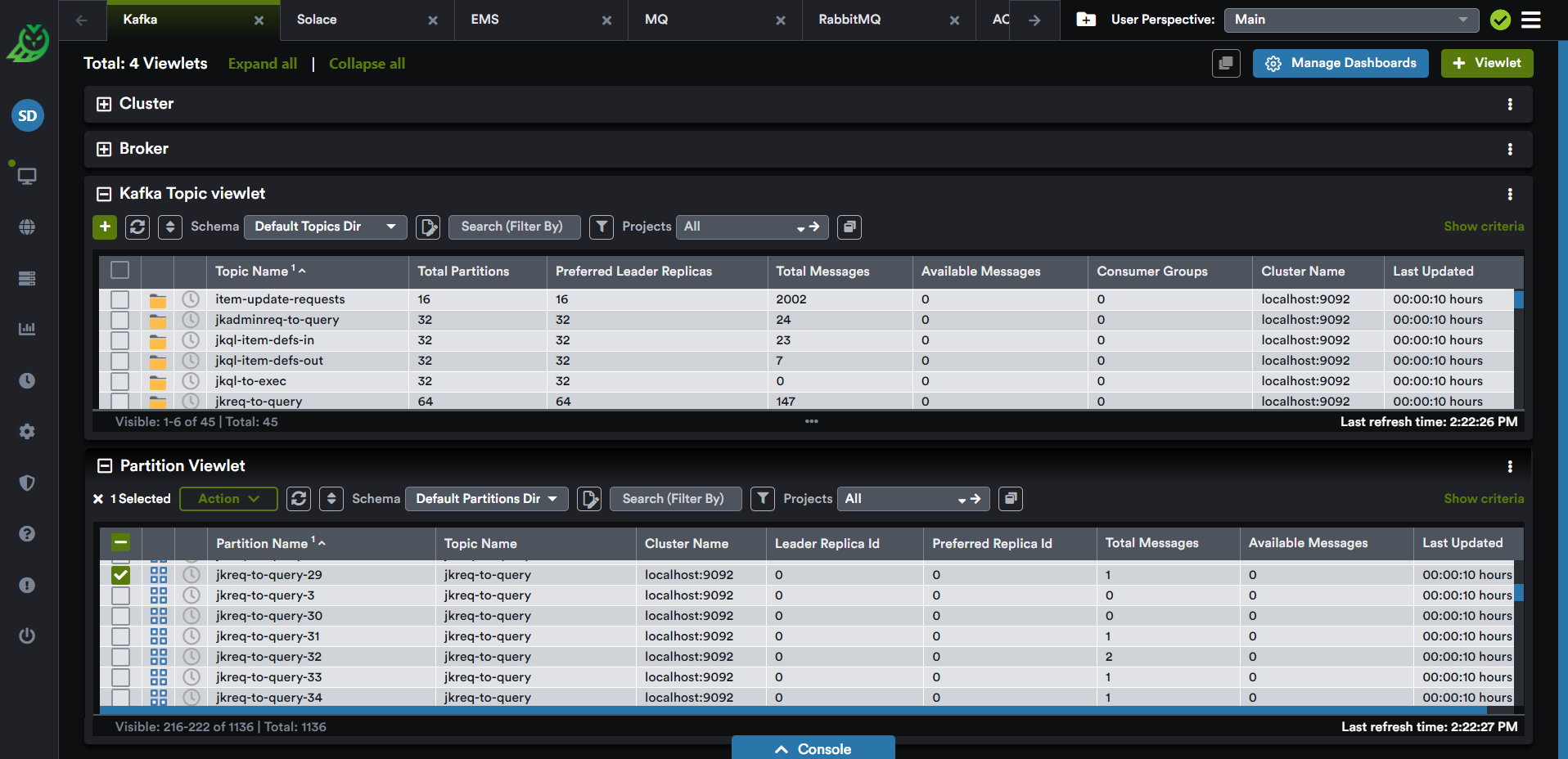The image size is (1568, 759).
Task: Open options menu for Cluster viewlet
Action: 1510,105
